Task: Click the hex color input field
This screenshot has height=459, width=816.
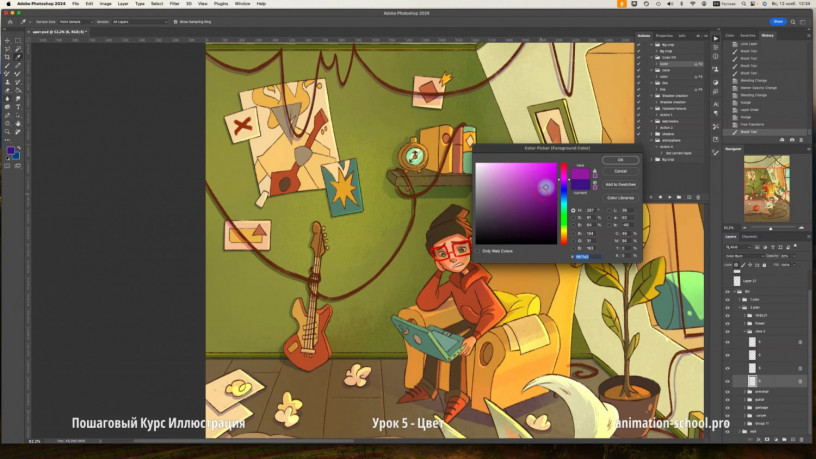Action: 585,256
